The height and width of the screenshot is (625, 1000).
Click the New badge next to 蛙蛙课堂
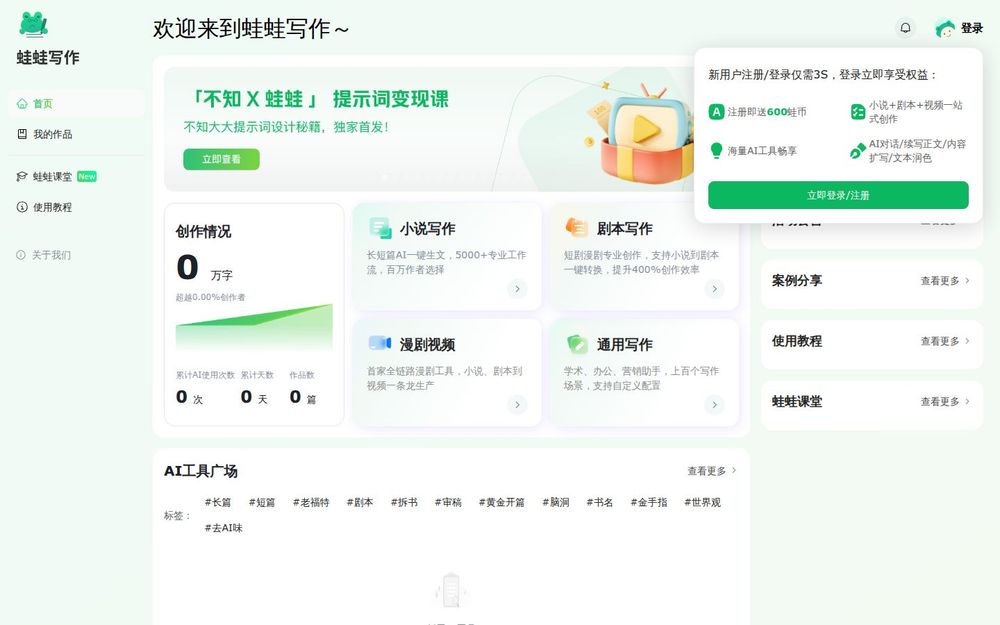87,177
